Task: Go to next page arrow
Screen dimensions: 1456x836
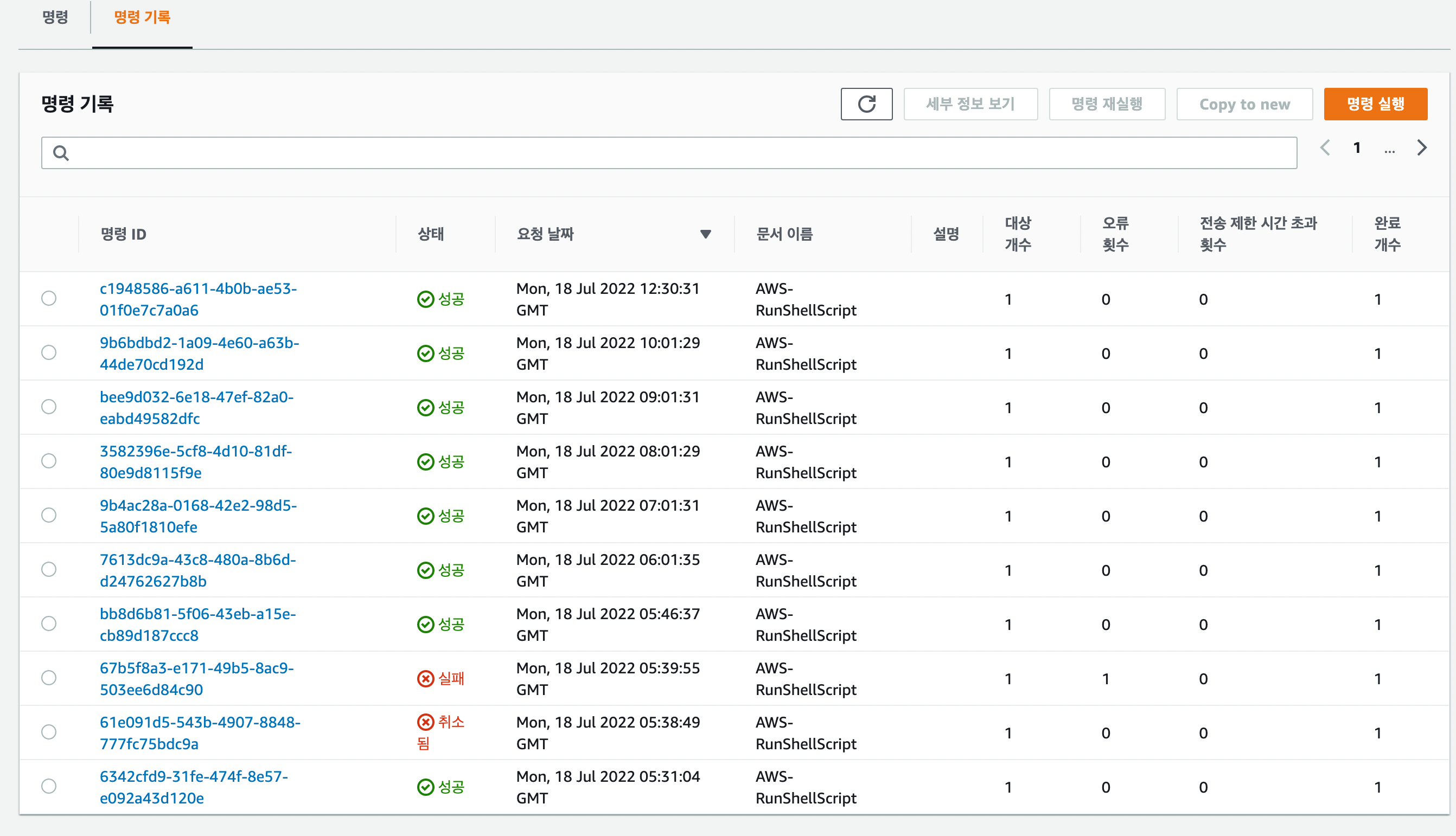Action: click(x=1421, y=147)
